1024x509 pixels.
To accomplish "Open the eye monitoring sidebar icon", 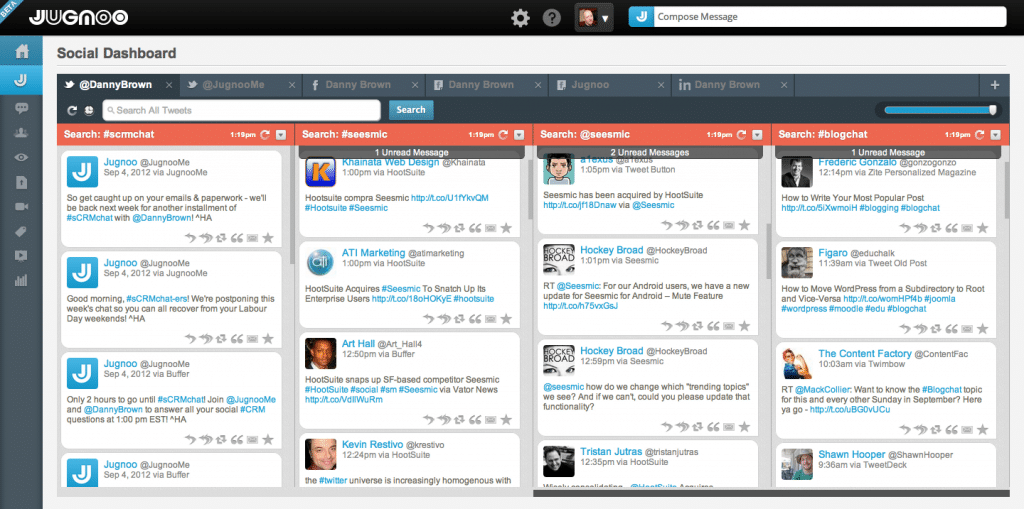I will (21, 157).
